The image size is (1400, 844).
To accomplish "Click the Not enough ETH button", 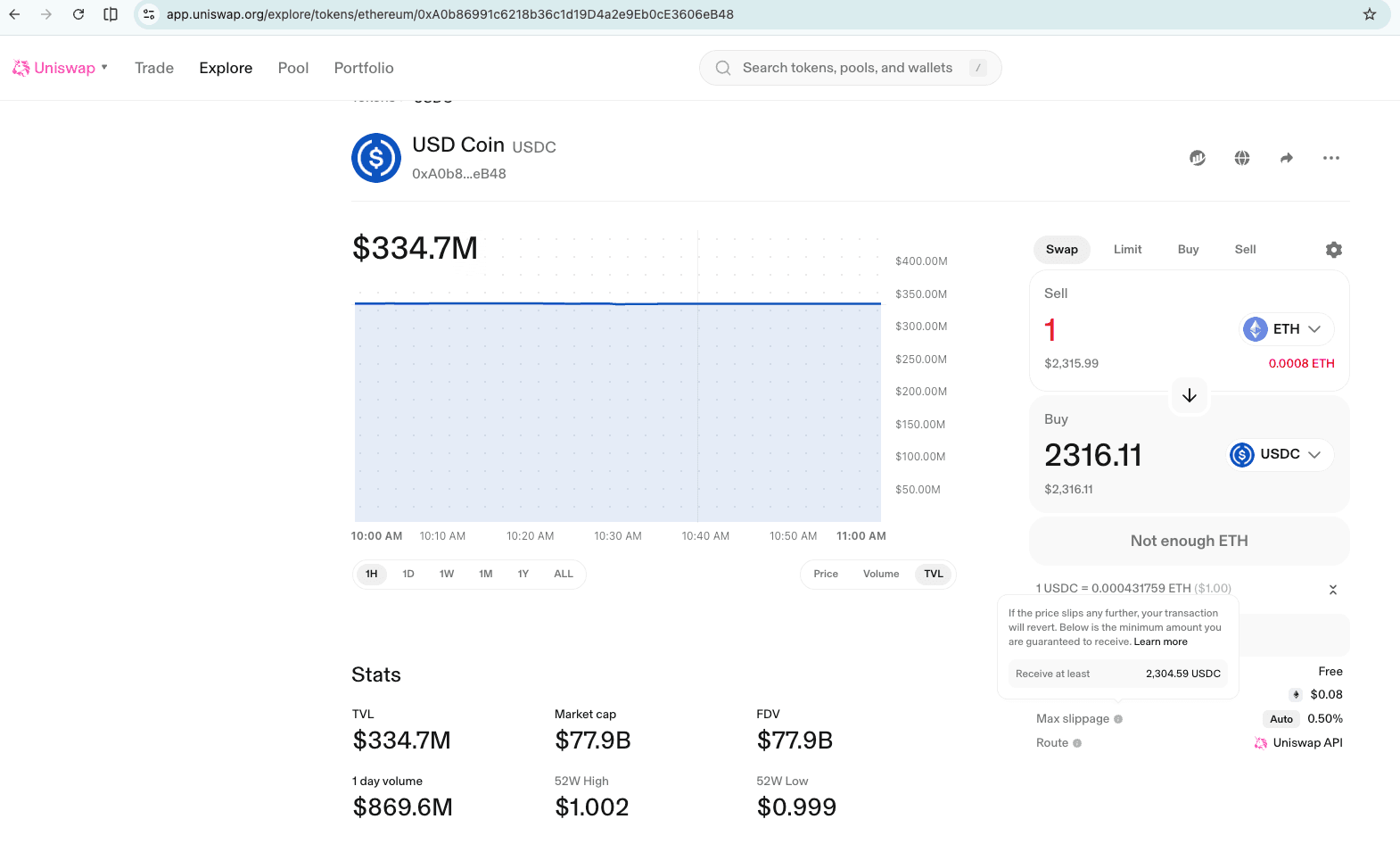I will [x=1190, y=541].
